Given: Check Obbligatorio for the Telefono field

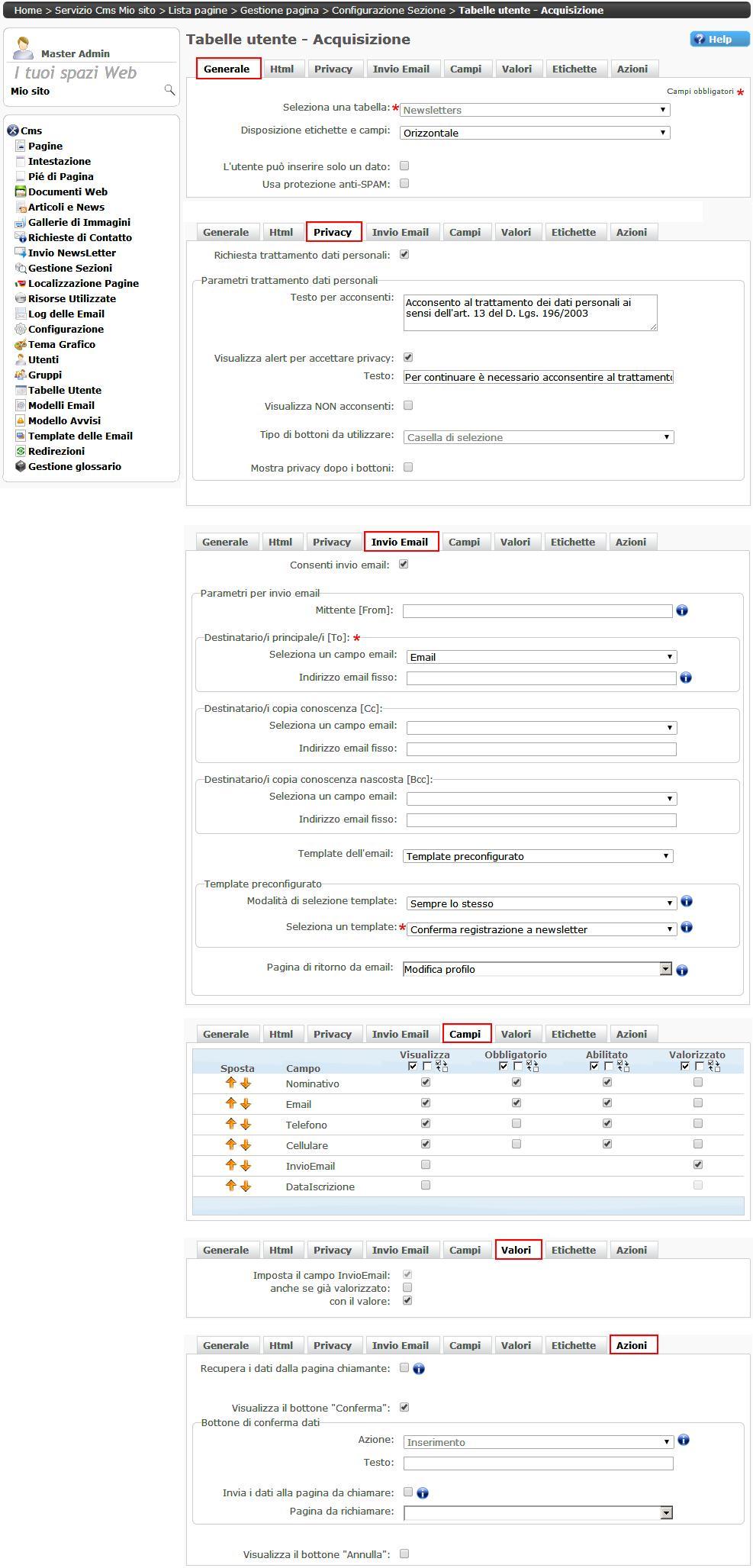Looking at the screenshot, I should (516, 1123).
